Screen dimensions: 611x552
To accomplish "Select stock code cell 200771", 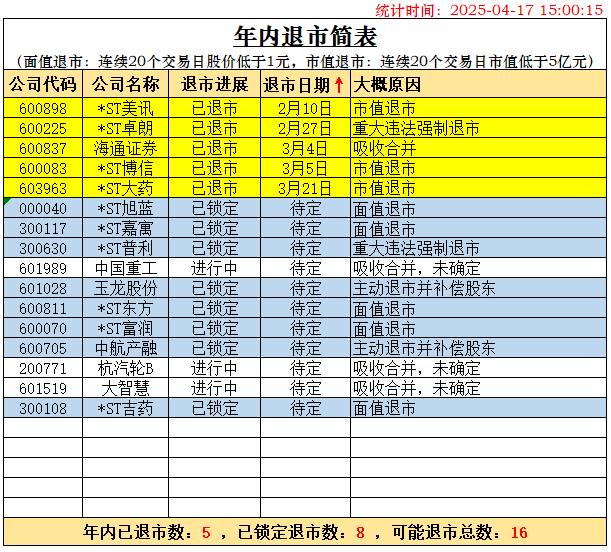I will click(43, 368).
